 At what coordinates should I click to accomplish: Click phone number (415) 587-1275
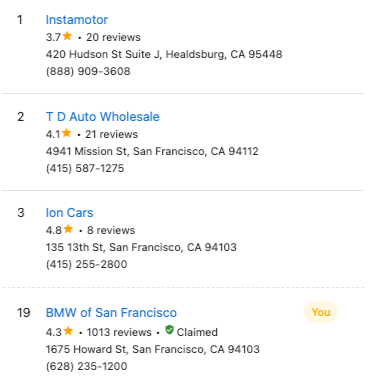pos(85,168)
